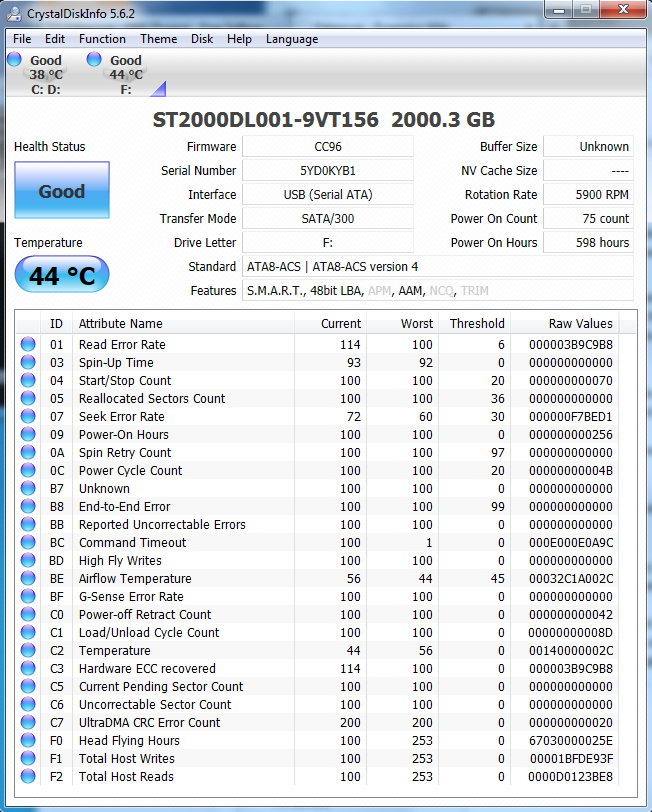Click the Power On Hours value 598 hours

click(588, 242)
